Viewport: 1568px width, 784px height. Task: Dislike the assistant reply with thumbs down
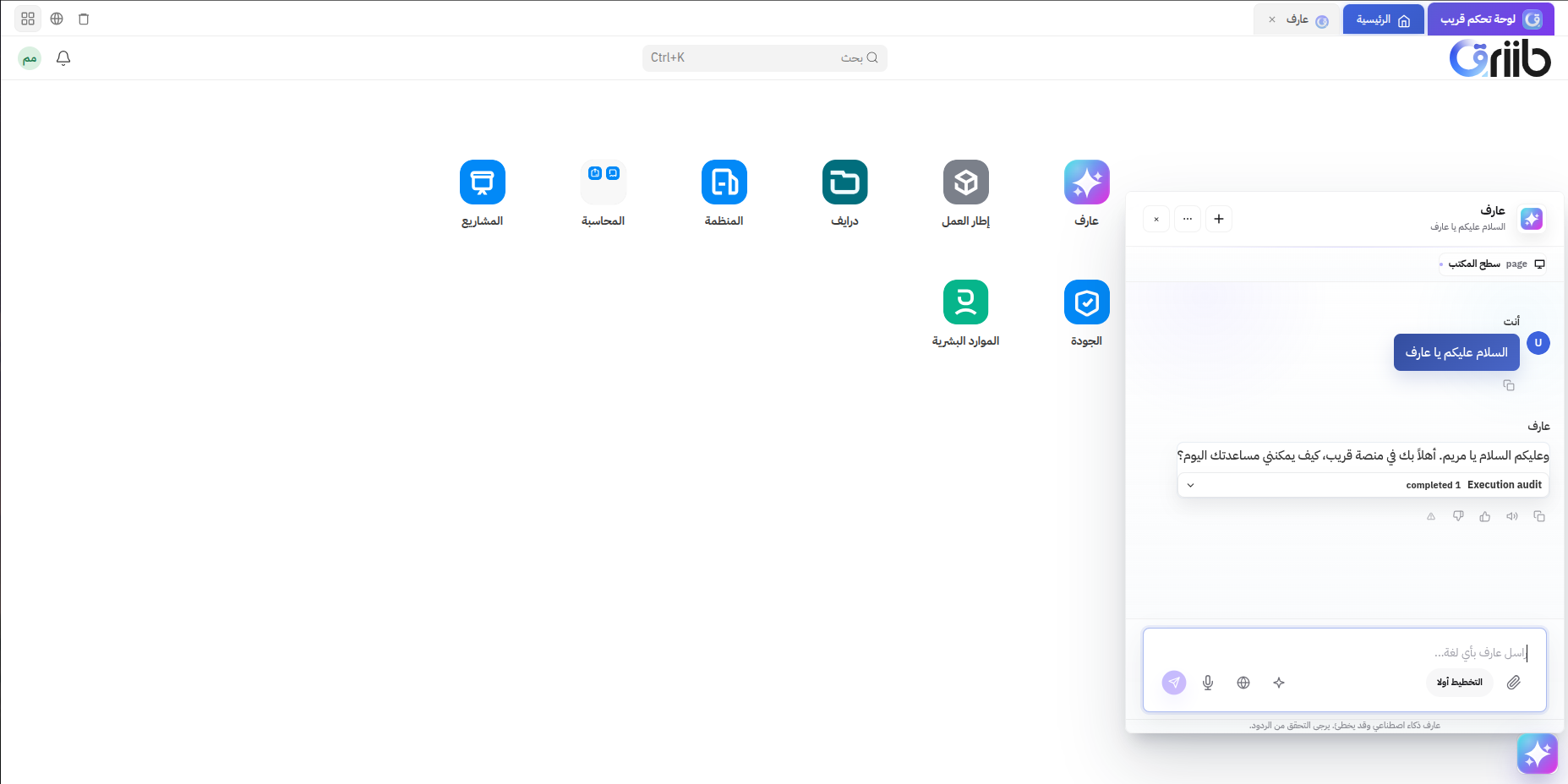coord(1458,516)
